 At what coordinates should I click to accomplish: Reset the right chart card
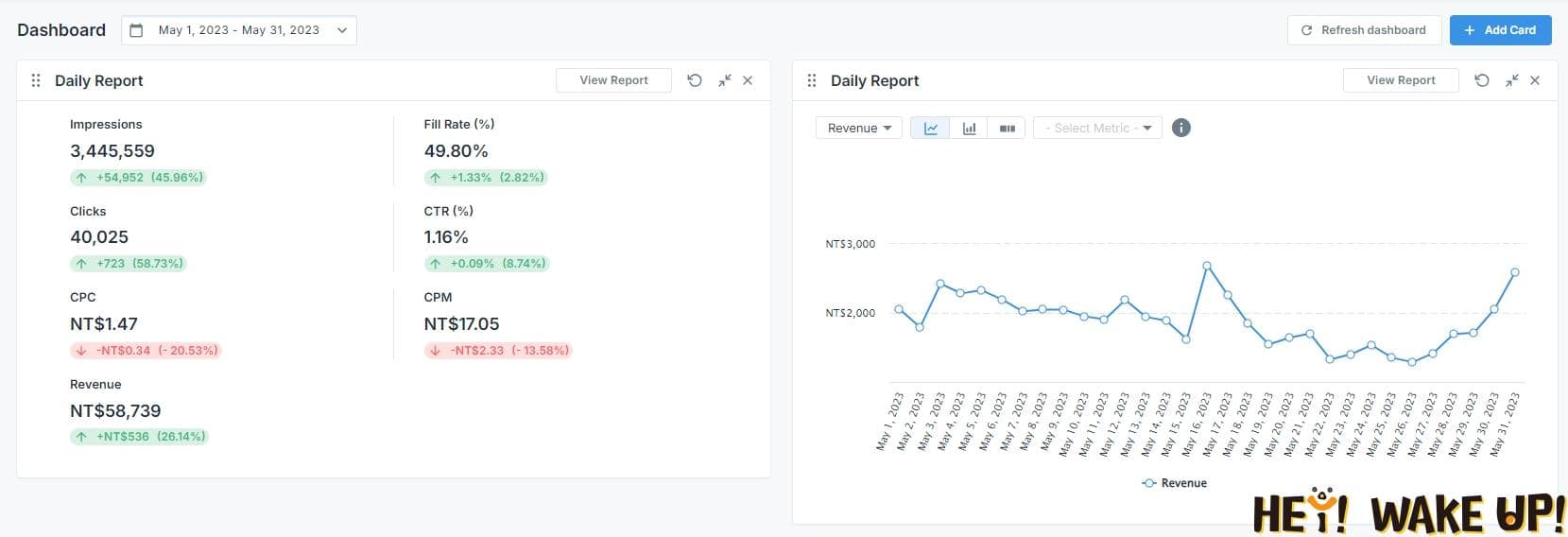[1482, 80]
